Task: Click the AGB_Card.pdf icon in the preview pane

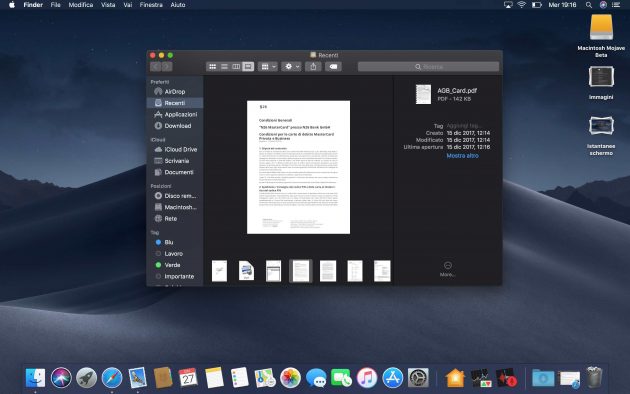Action: 423,94
